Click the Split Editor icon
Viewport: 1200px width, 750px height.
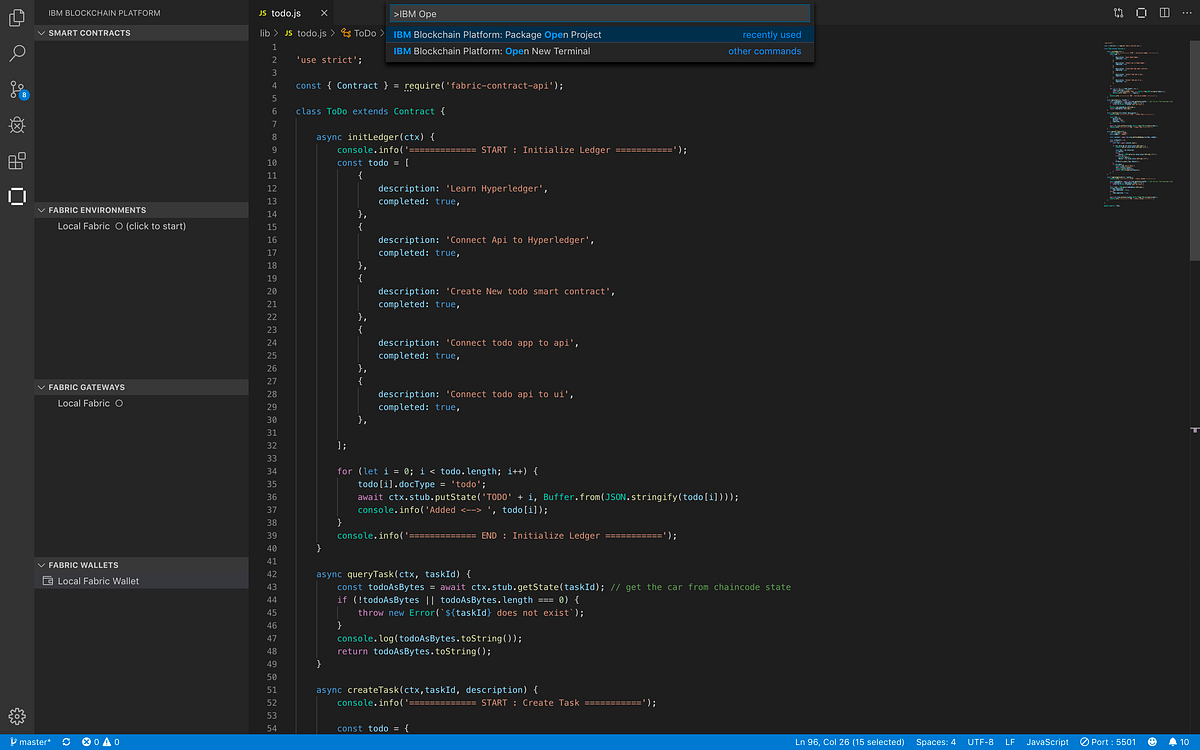[1165, 12]
